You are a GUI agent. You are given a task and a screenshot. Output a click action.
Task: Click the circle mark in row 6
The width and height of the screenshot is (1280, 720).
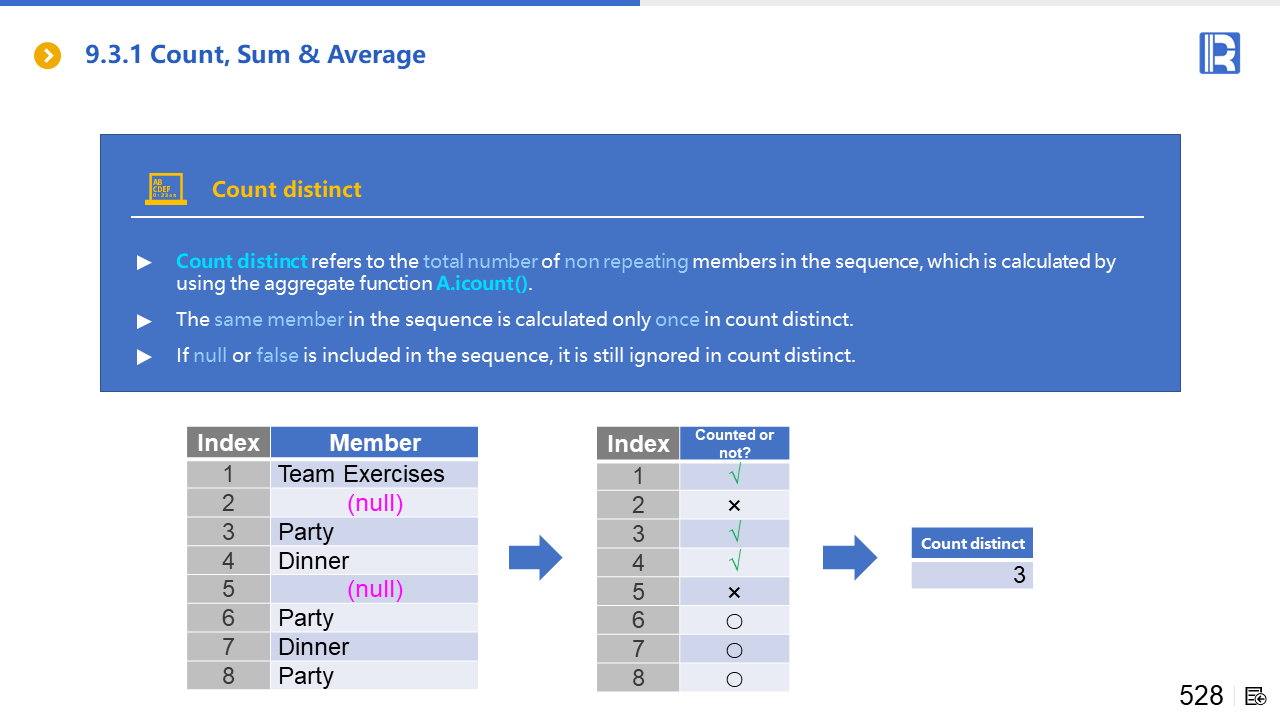tap(734, 621)
